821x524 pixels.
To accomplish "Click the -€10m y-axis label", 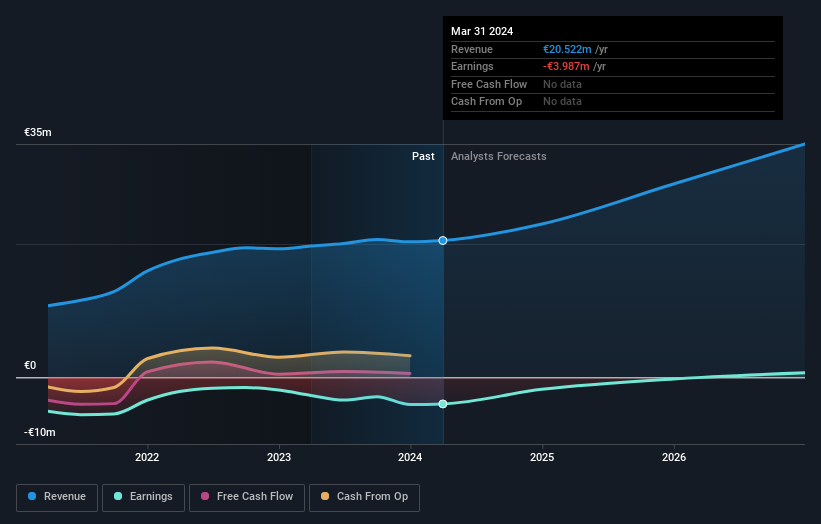I will coord(40,432).
